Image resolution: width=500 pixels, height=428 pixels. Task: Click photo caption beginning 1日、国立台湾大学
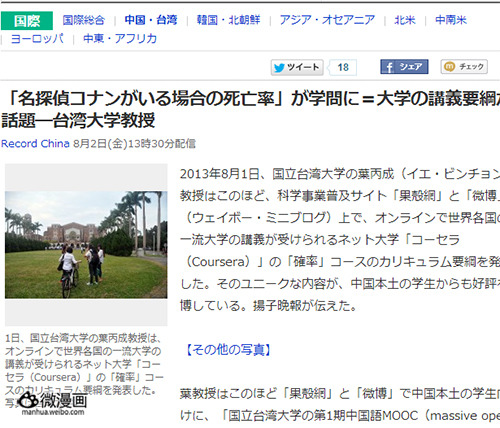[x=84, y=370]
